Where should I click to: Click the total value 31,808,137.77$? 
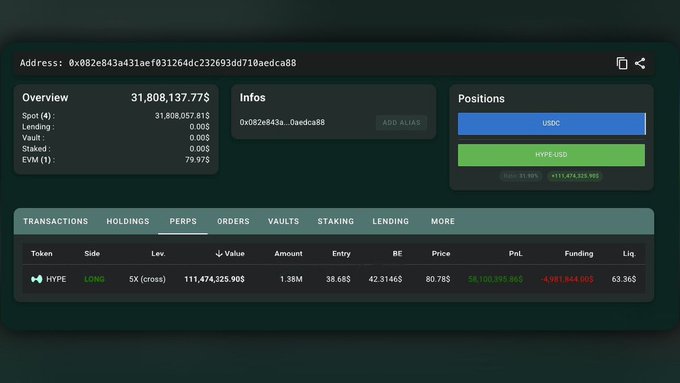click(x=170, y=98)
